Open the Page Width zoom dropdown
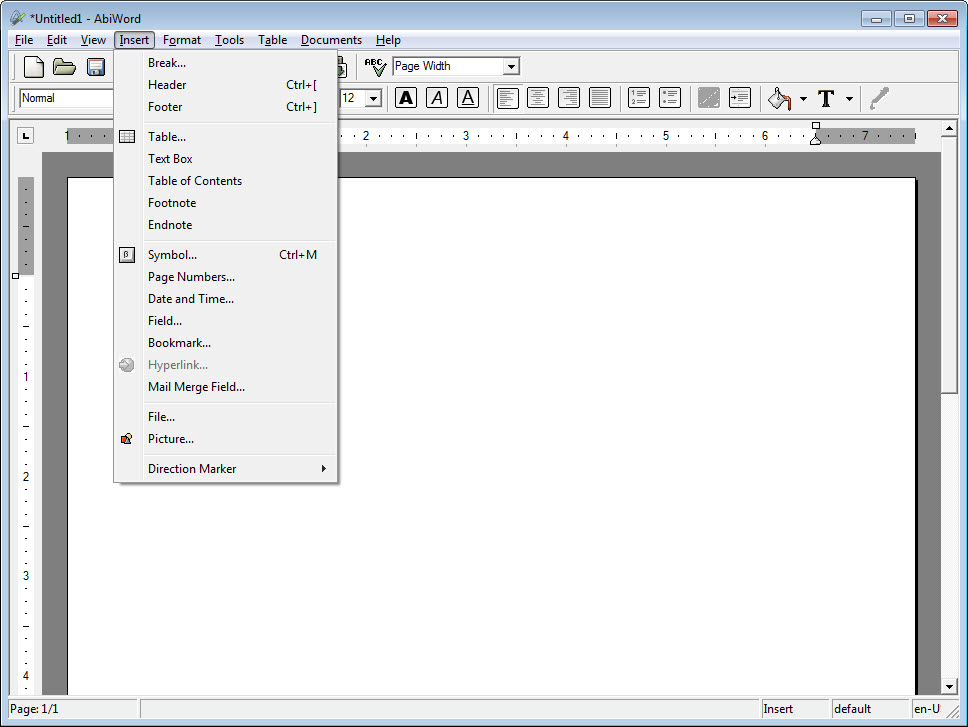 point(511,66)
